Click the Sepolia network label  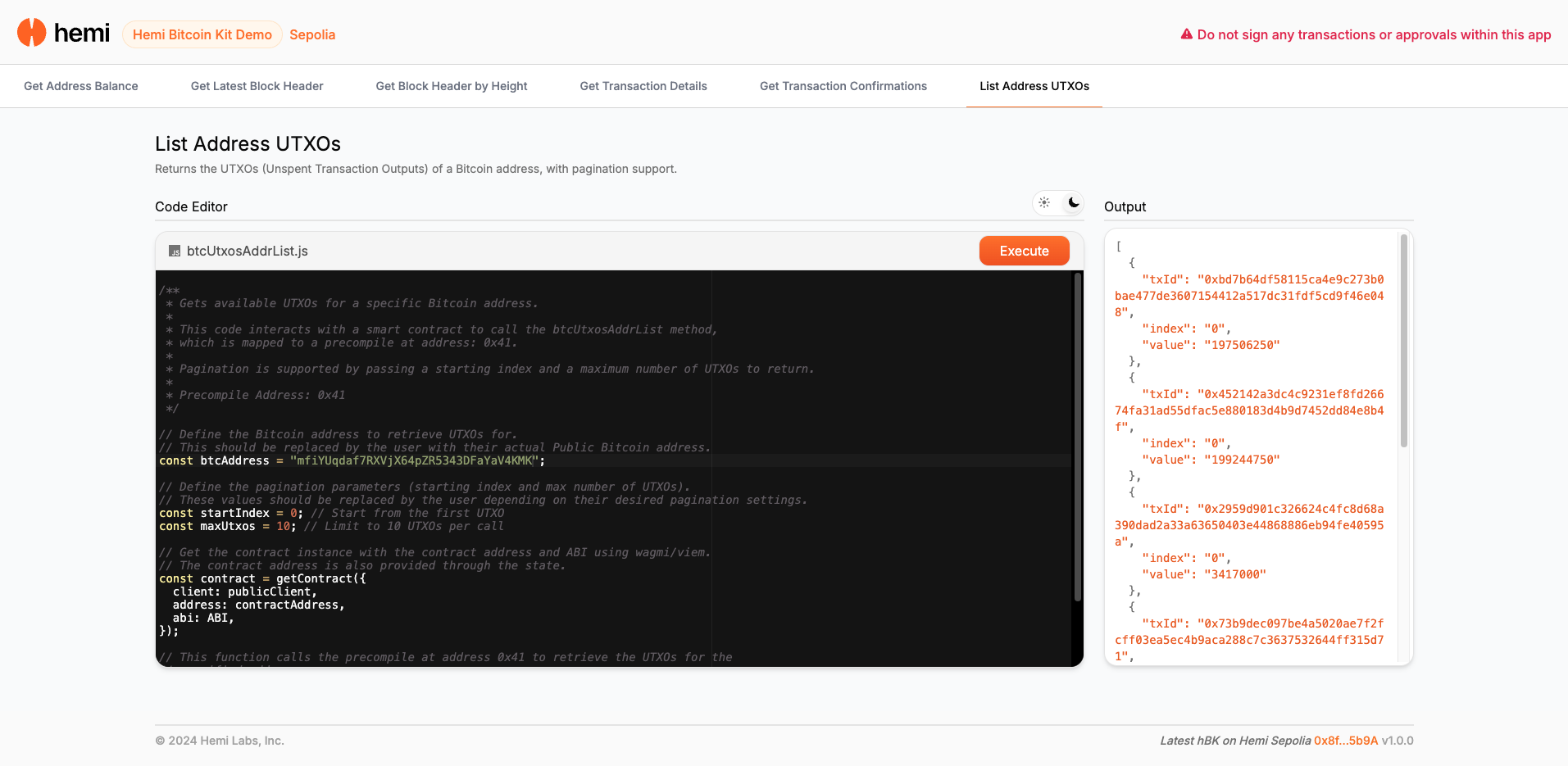click(312, 34)
